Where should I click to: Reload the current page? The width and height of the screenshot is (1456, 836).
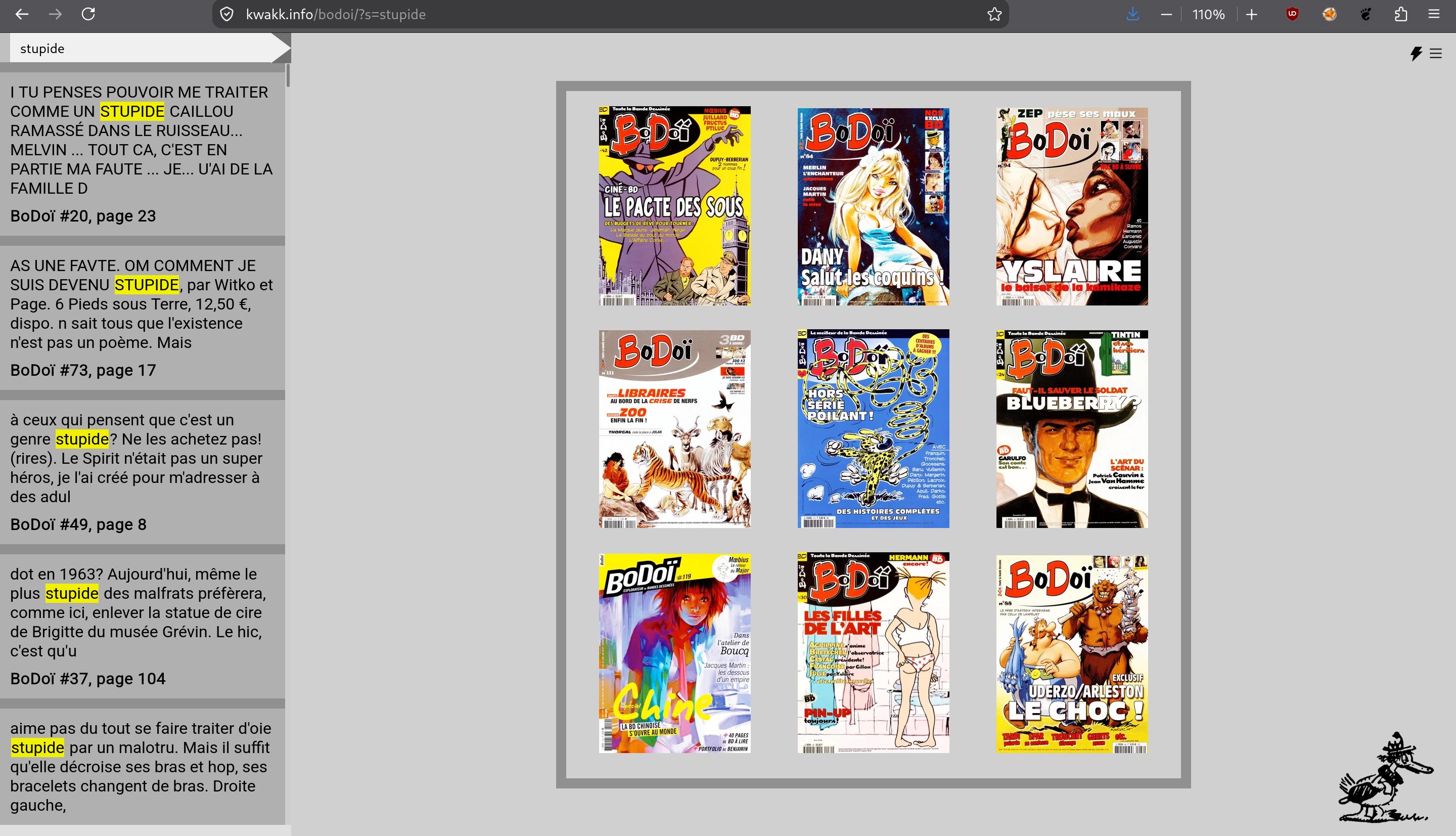(x=88, y=14)
